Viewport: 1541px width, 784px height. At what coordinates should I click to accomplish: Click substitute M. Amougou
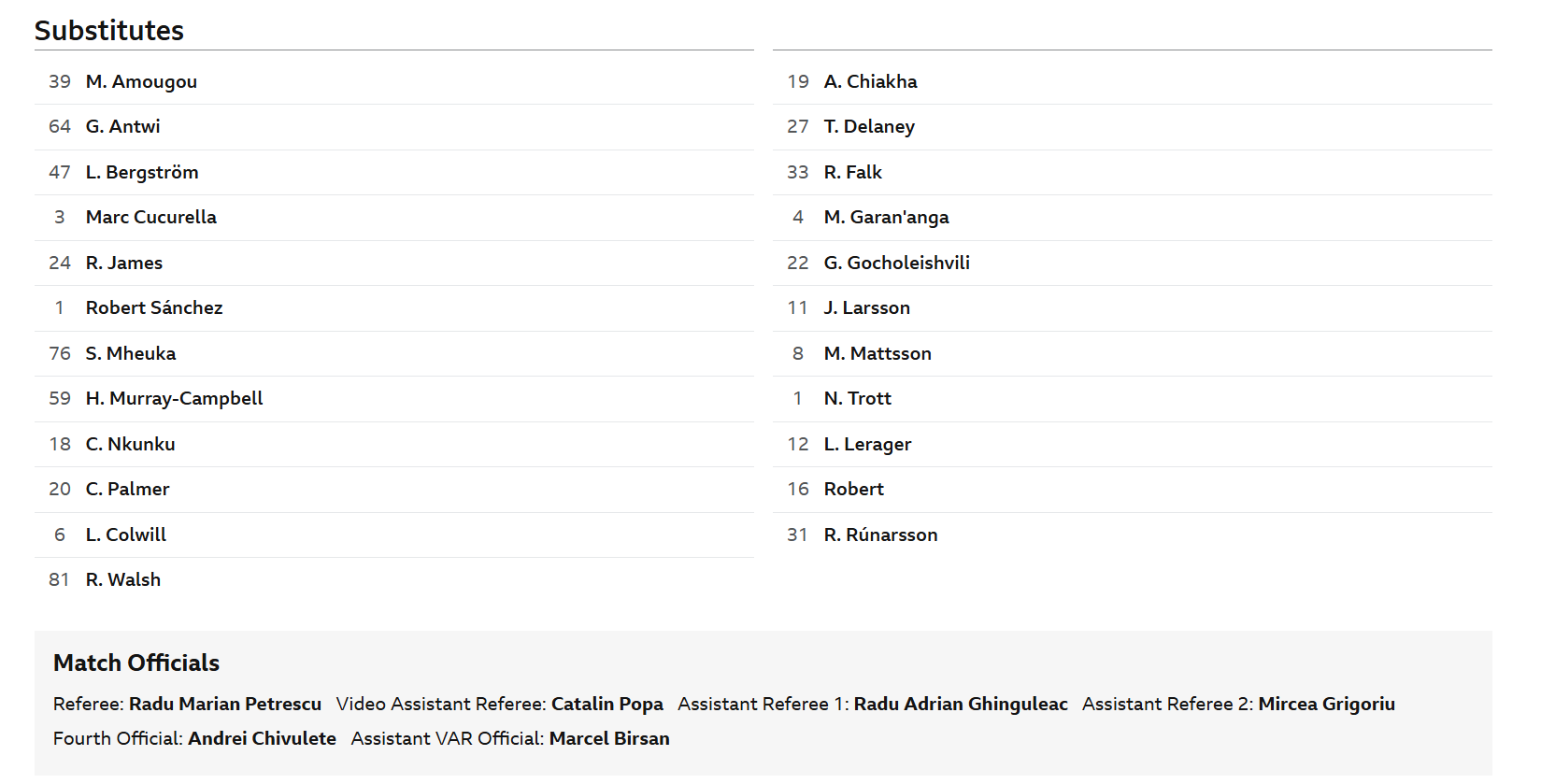[x=141, y=81]
